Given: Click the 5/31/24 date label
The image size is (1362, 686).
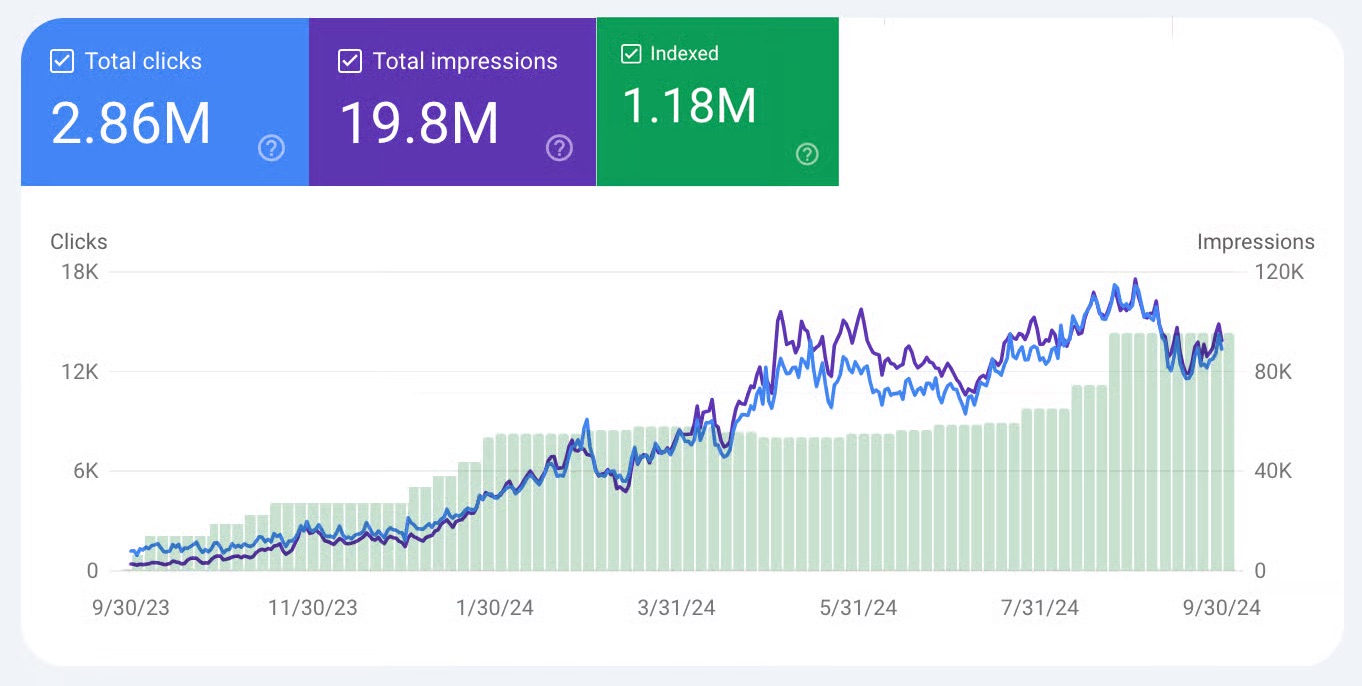Looking at the screenshot, I should pyautogui.click(x=857, y=608).
